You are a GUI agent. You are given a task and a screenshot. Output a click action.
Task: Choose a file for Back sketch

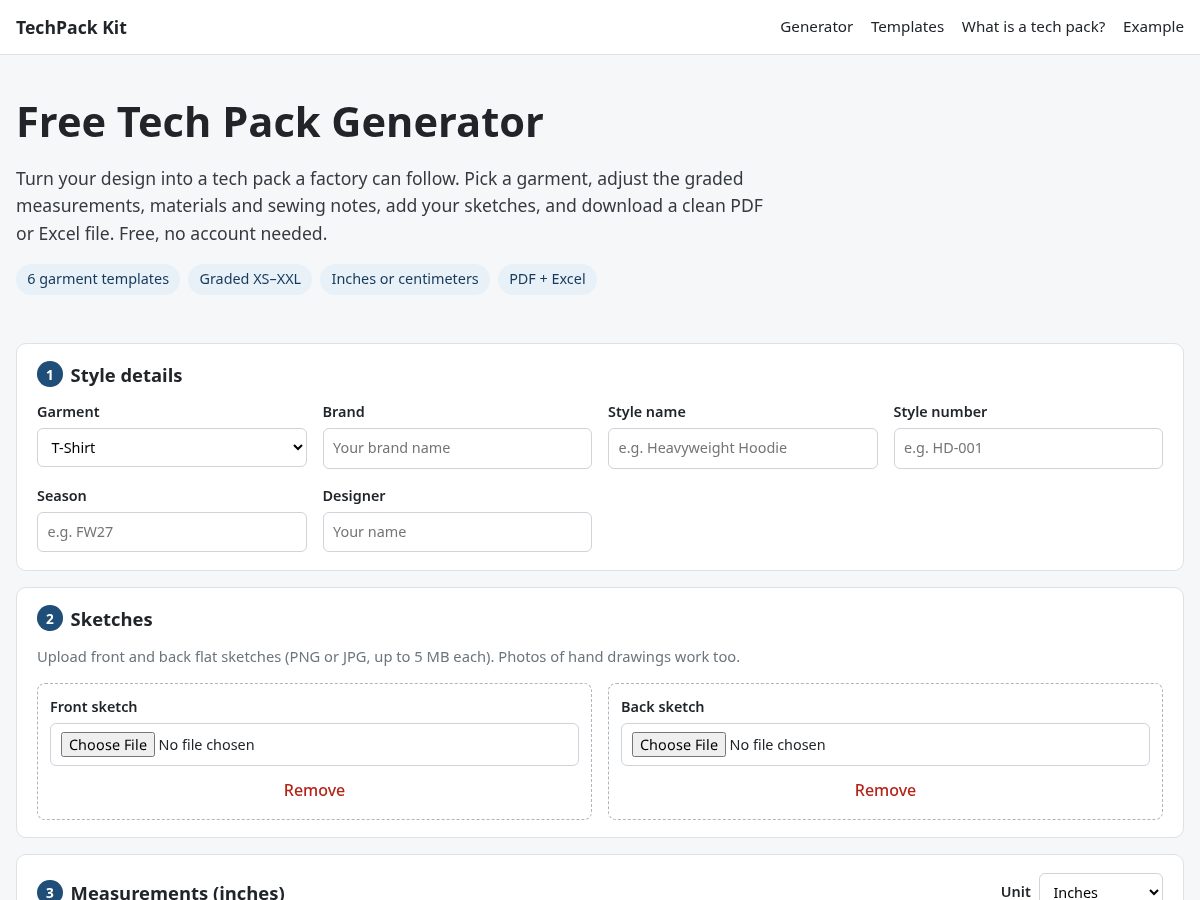coord(679,745)
